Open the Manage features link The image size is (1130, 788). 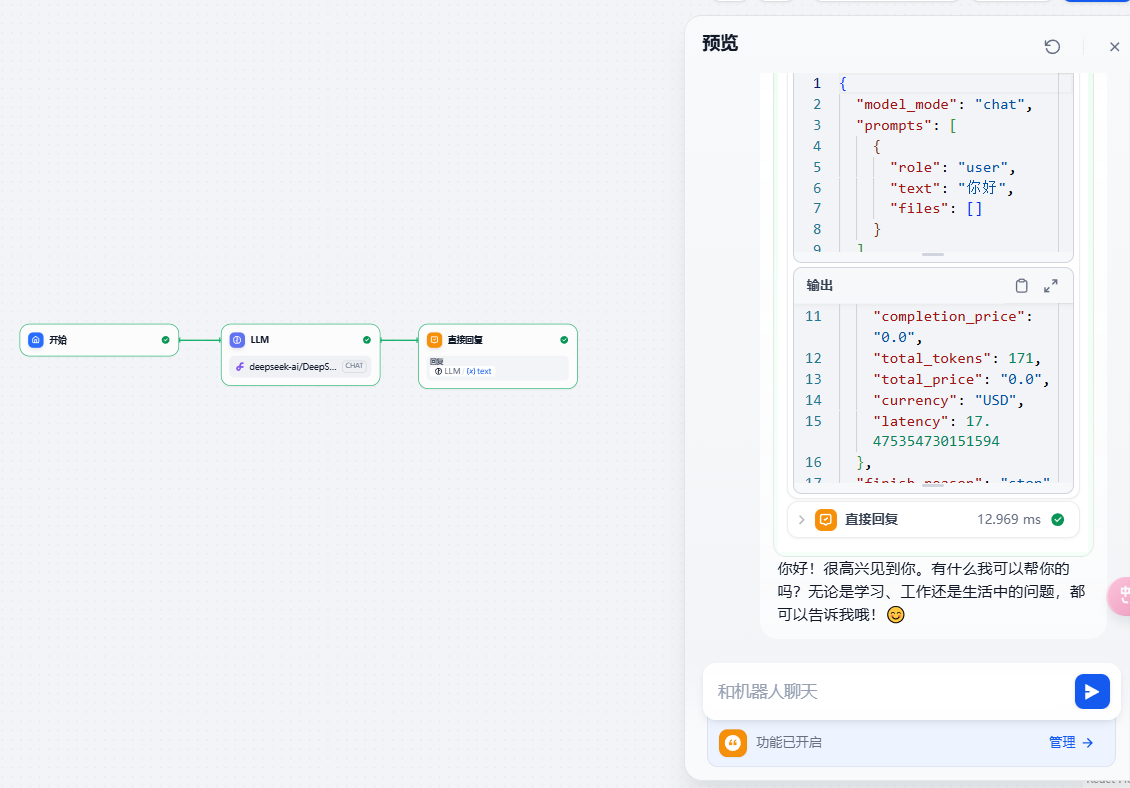pyautogui.click(x=1071, y=743)
